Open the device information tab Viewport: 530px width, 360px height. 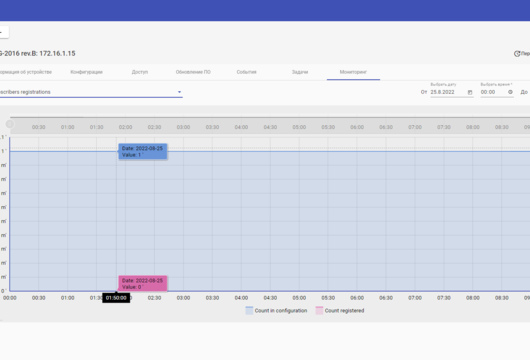[26, 72]
